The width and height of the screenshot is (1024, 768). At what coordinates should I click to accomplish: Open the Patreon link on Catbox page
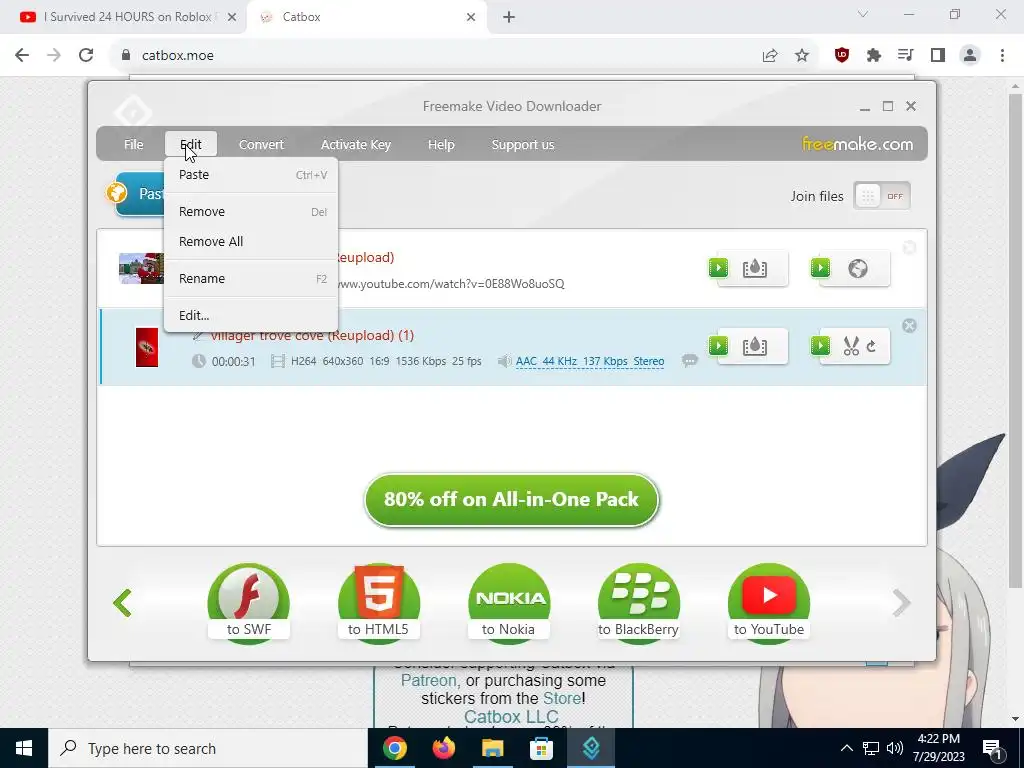click(429, 680)
